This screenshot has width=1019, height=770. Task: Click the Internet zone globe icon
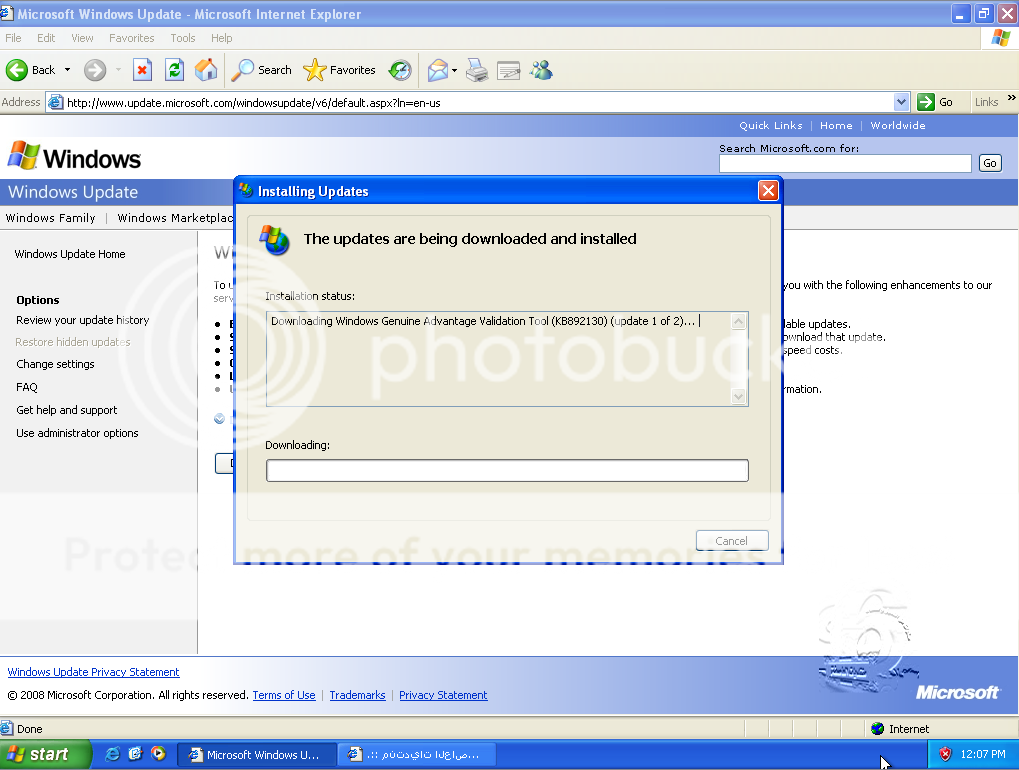[877, 728]
